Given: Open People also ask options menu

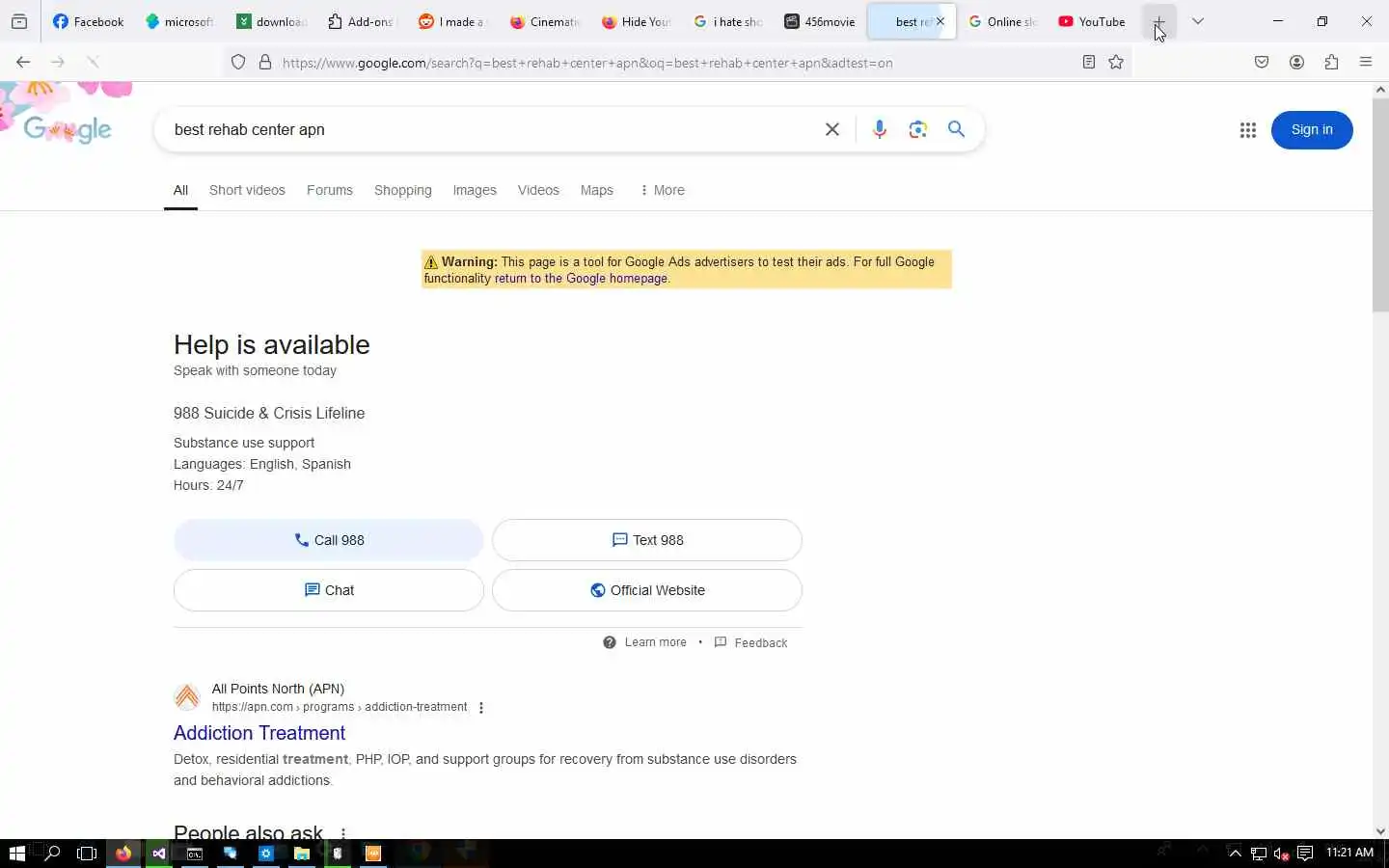Looking at the screenshot, I should (x=342, y=833).
